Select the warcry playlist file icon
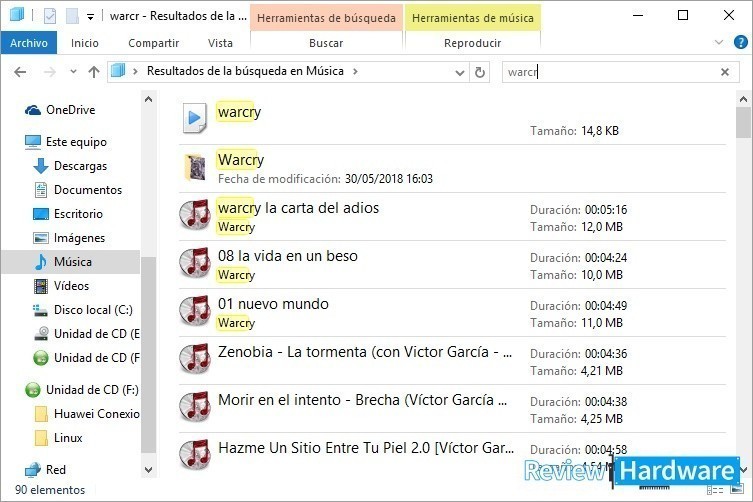 click(x=194, y=118)
